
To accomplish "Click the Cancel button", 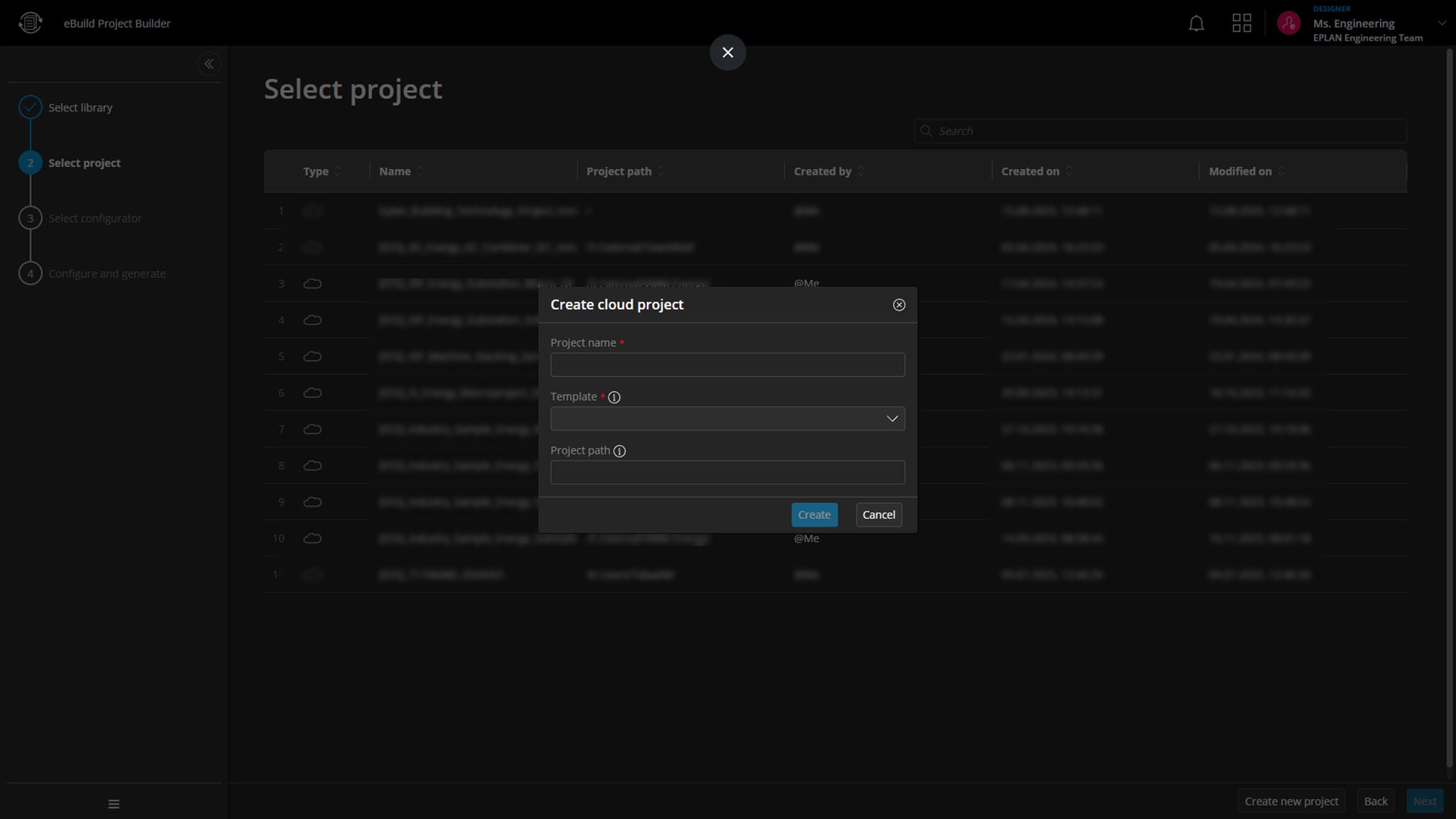I will click(879, 515).
